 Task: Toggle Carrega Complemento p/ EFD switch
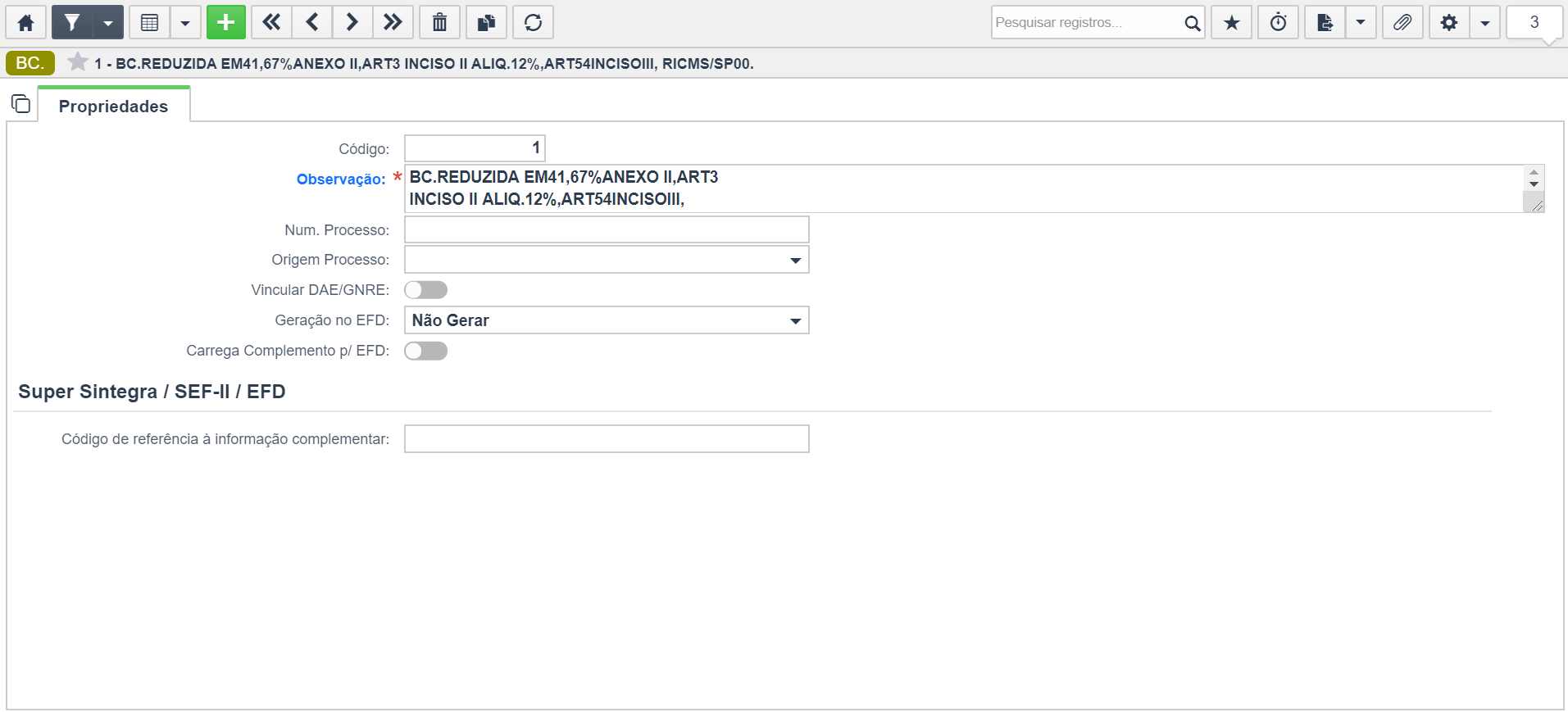[x=426, y=351]
